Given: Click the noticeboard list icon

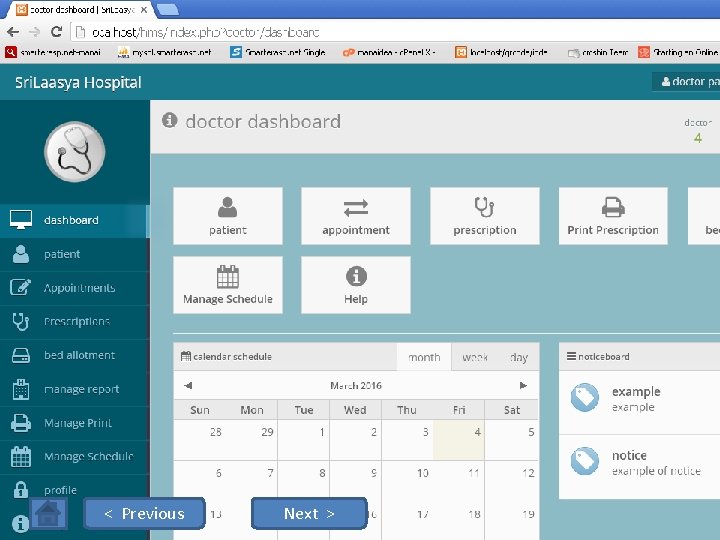Looking at the screenshot, I should [571, 356].
